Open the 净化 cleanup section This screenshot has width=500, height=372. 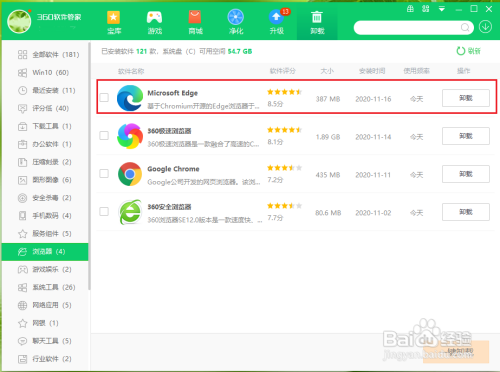pos(236,22)
